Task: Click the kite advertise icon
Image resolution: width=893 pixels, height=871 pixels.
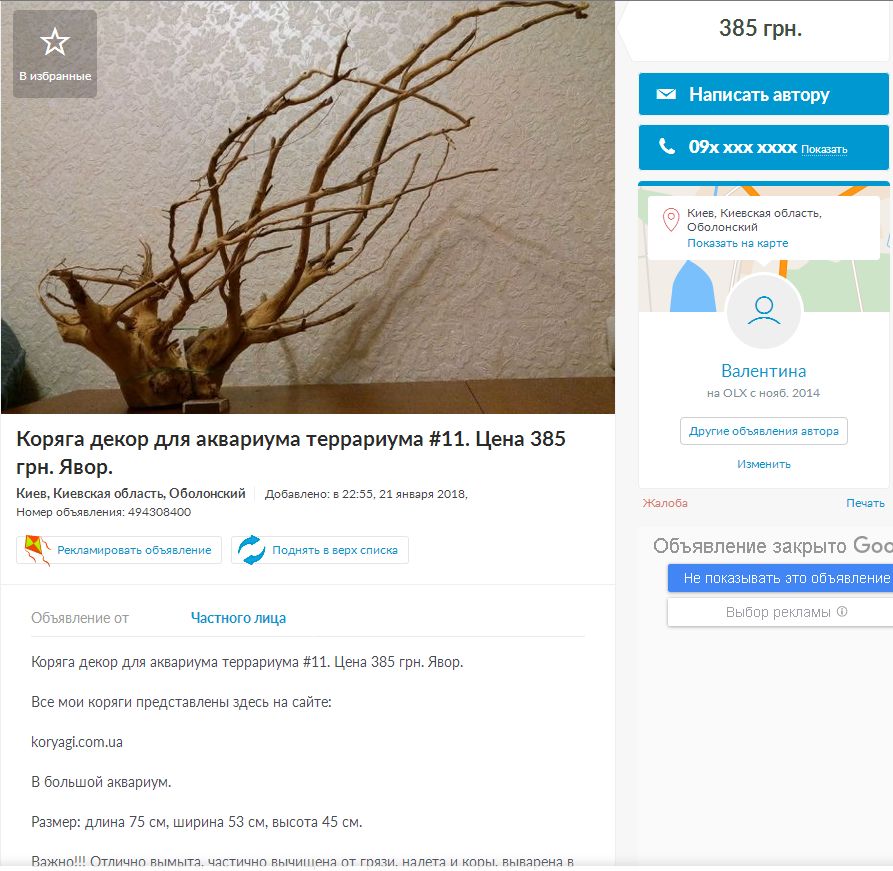Action: pos(37,550)
